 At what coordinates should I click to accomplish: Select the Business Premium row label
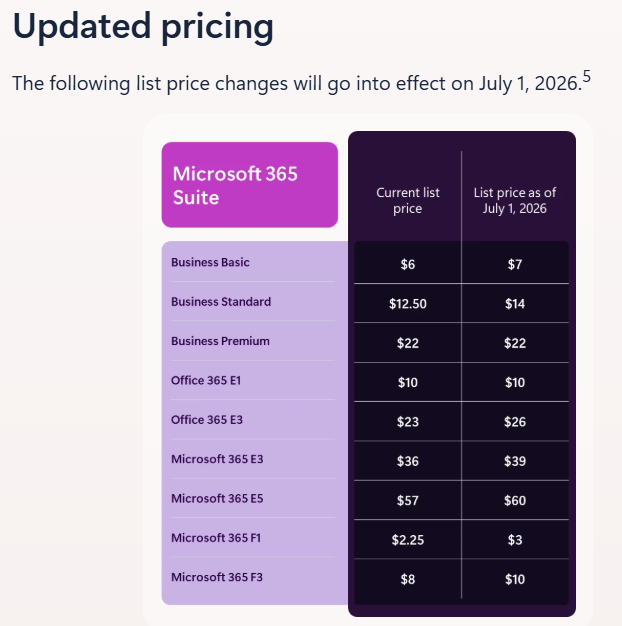220,341
